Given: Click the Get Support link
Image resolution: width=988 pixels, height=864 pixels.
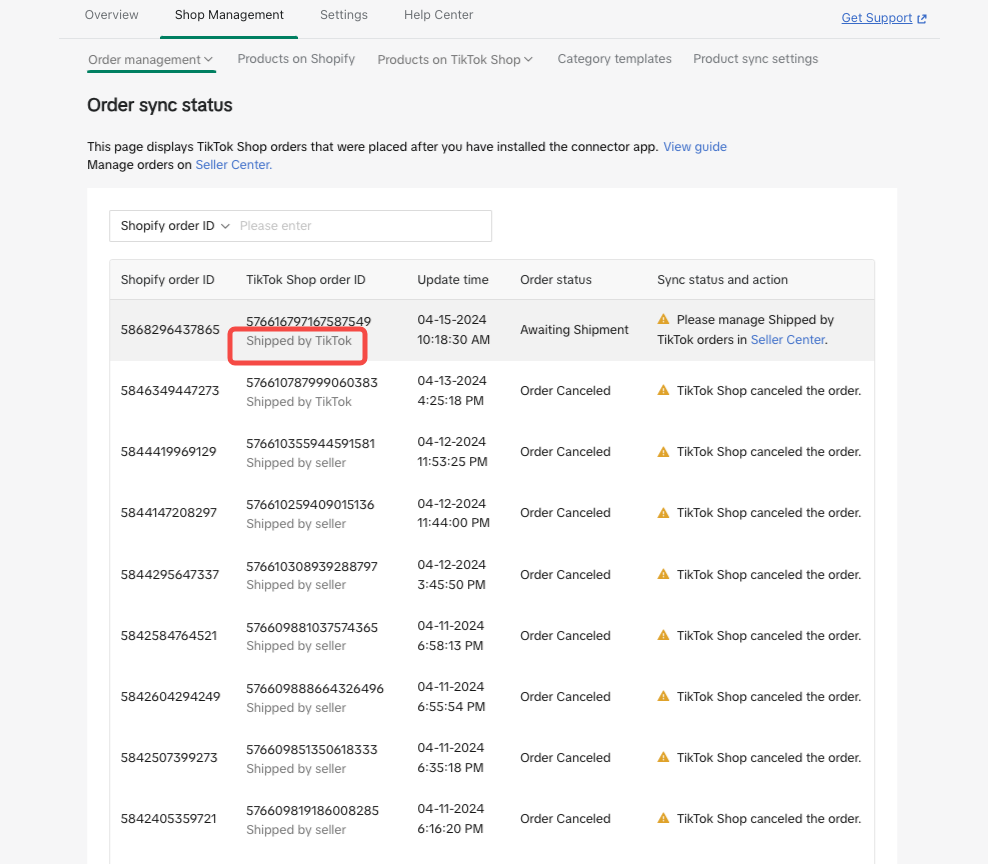Looking at the screenshot, I should point(876,18).
